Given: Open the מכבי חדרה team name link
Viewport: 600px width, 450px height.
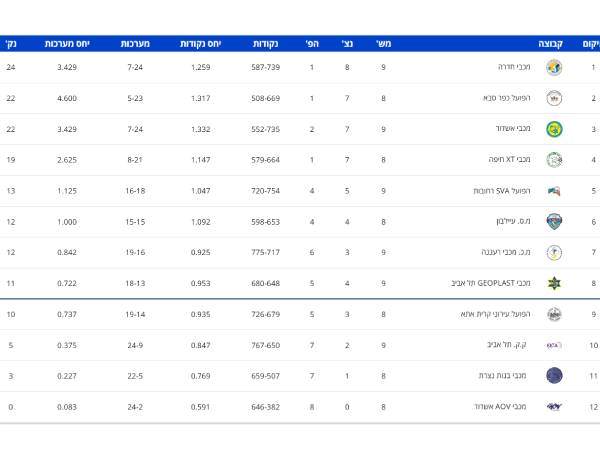Looking at the screenshot, I should [517, 68].
